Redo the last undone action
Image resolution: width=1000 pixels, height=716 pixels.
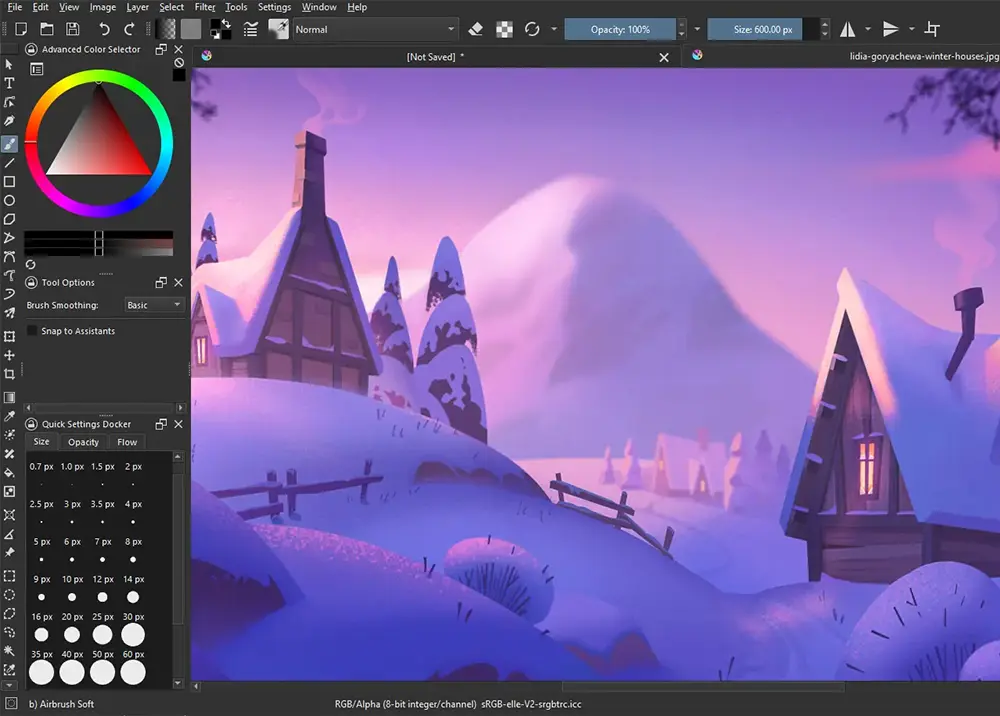129,29
